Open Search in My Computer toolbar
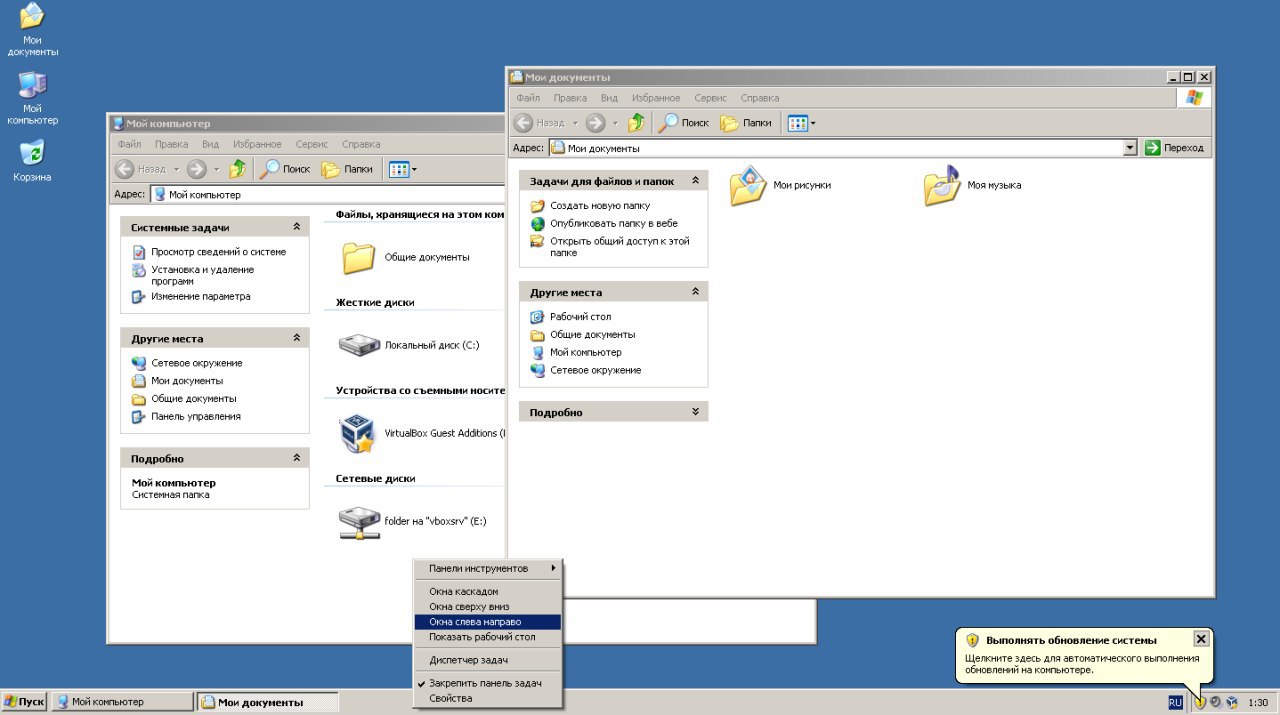Screen dimensions: 1280x715 [x=285, y=169]
